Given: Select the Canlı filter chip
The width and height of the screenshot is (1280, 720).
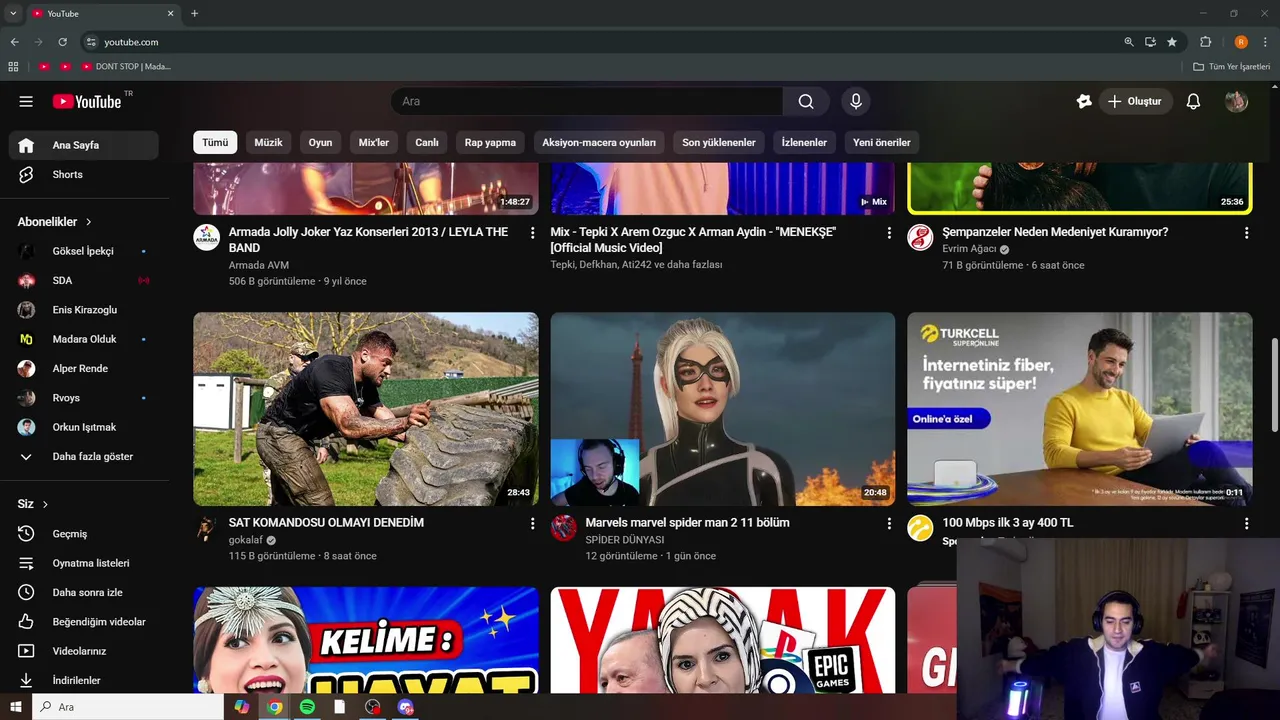Looking at the screenshot, I should [x=427, y=142].
